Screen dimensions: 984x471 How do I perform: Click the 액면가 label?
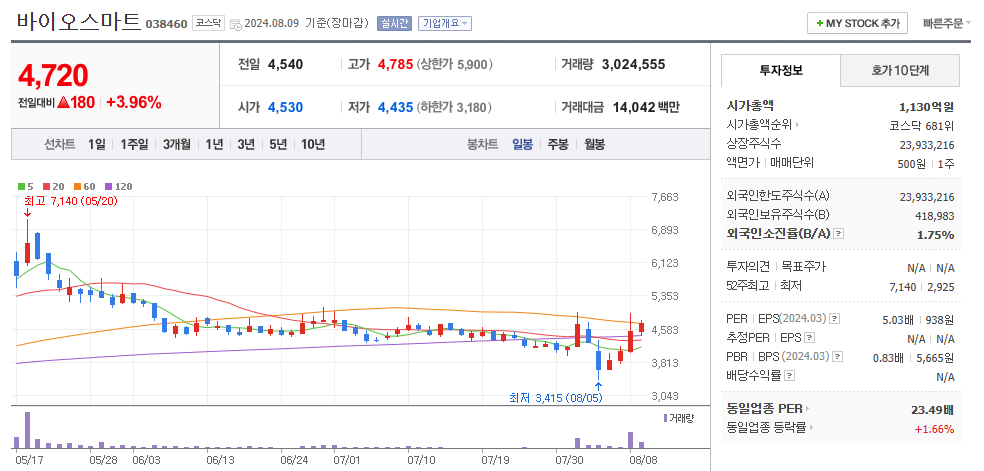(x=742, y=163)
